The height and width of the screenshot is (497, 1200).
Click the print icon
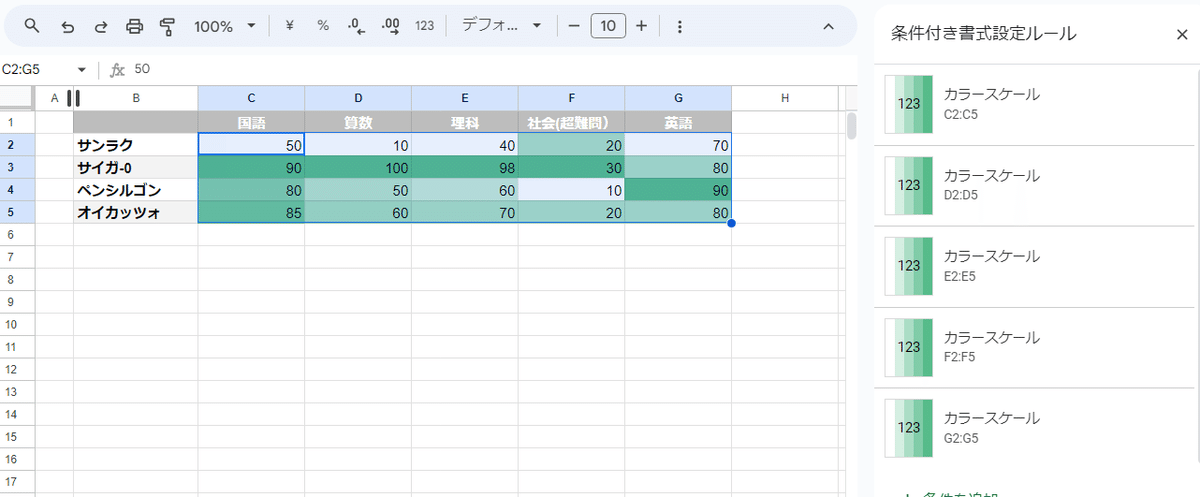[134, 26]
